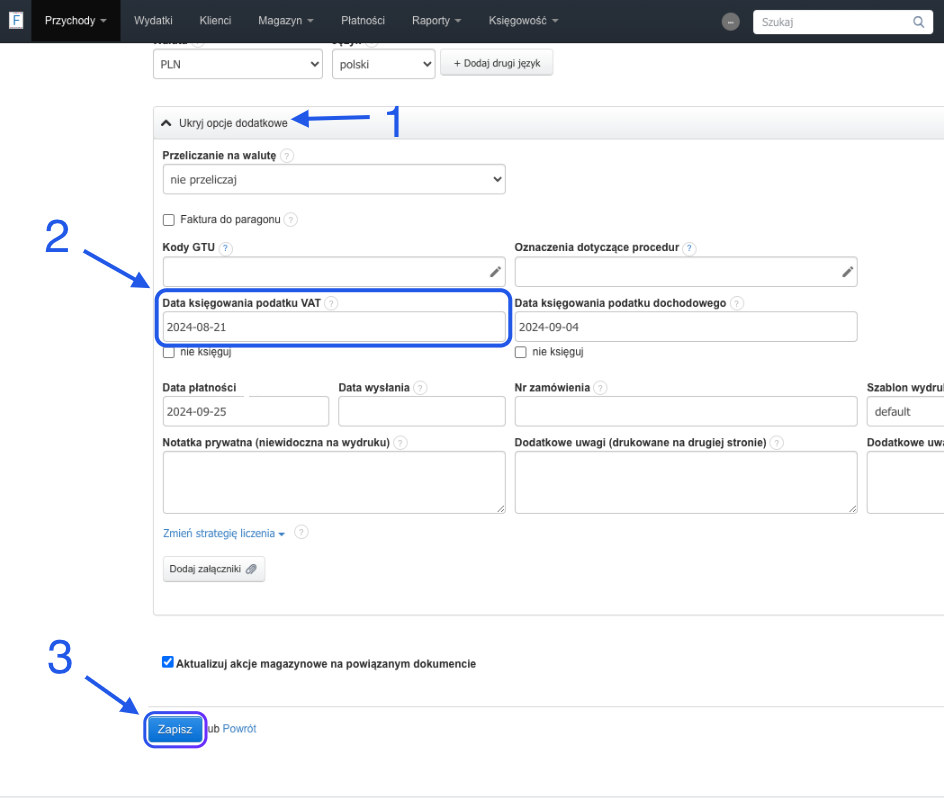Click help icon next to Faktura do paragonu
Viewport: 944px width, 798px height.
pos(290,219)
